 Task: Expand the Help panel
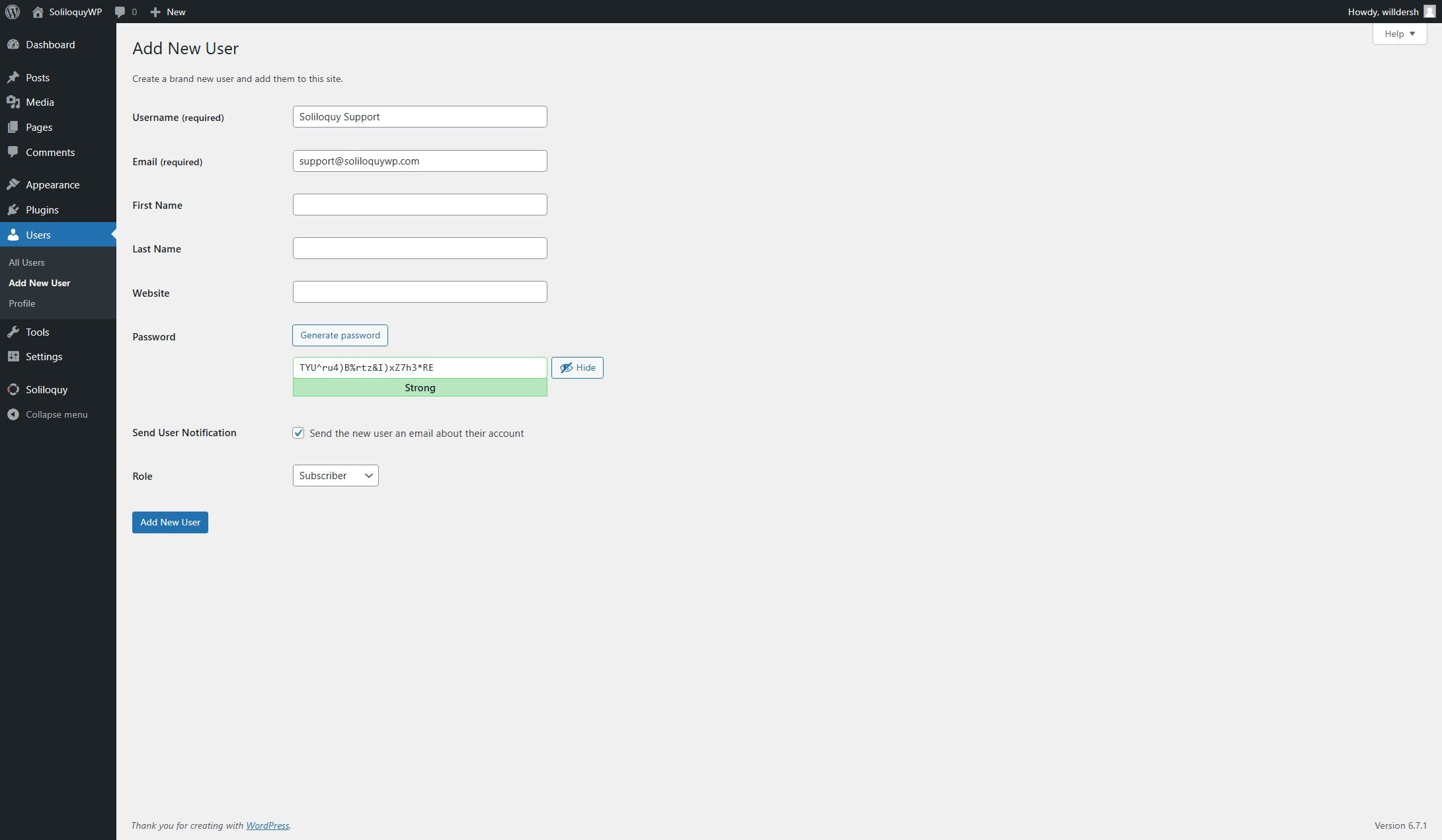(x=1398, y=34)
